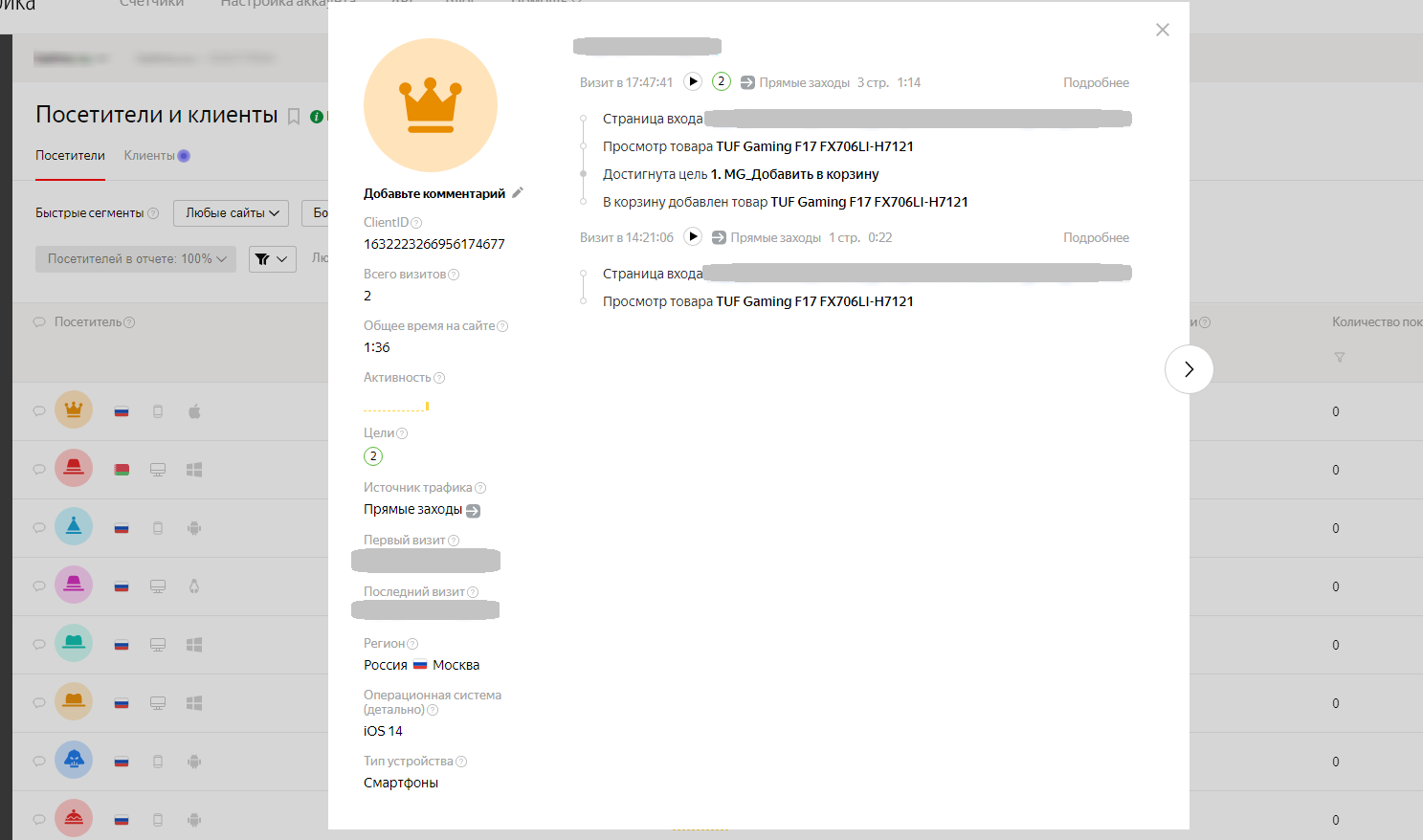Select the teal hat visitor avatar
Screen dimensions: 1423x840
[74, 644]
